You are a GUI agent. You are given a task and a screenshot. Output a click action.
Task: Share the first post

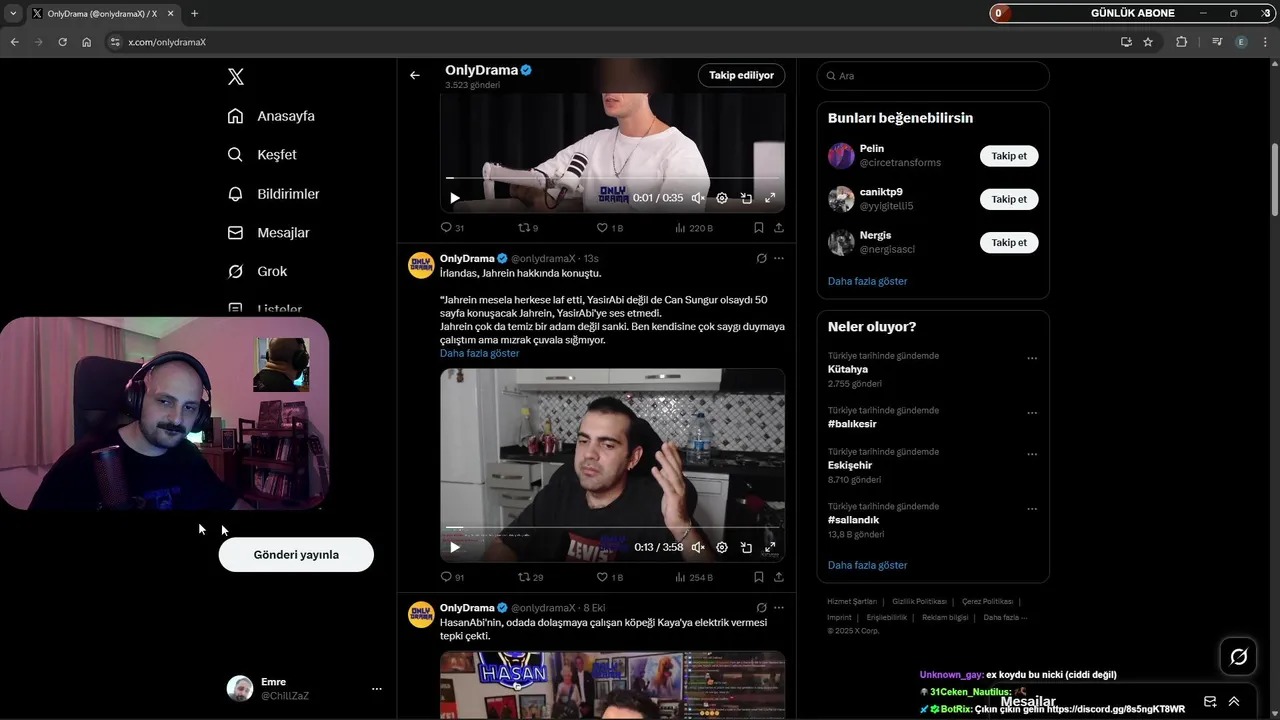[779, 228]
